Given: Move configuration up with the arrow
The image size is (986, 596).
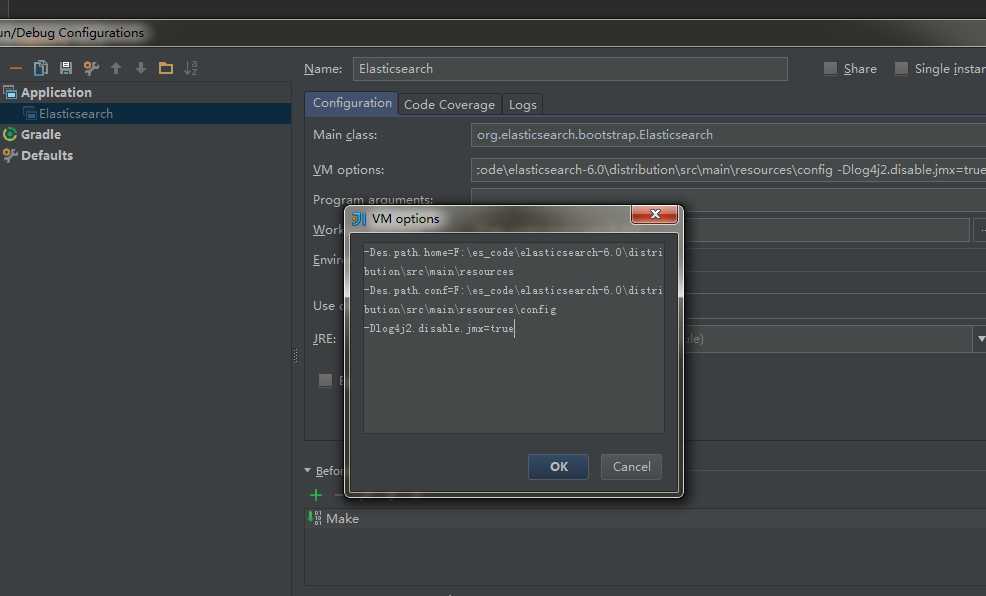Looking at the screenshot, I should [116, 68].
